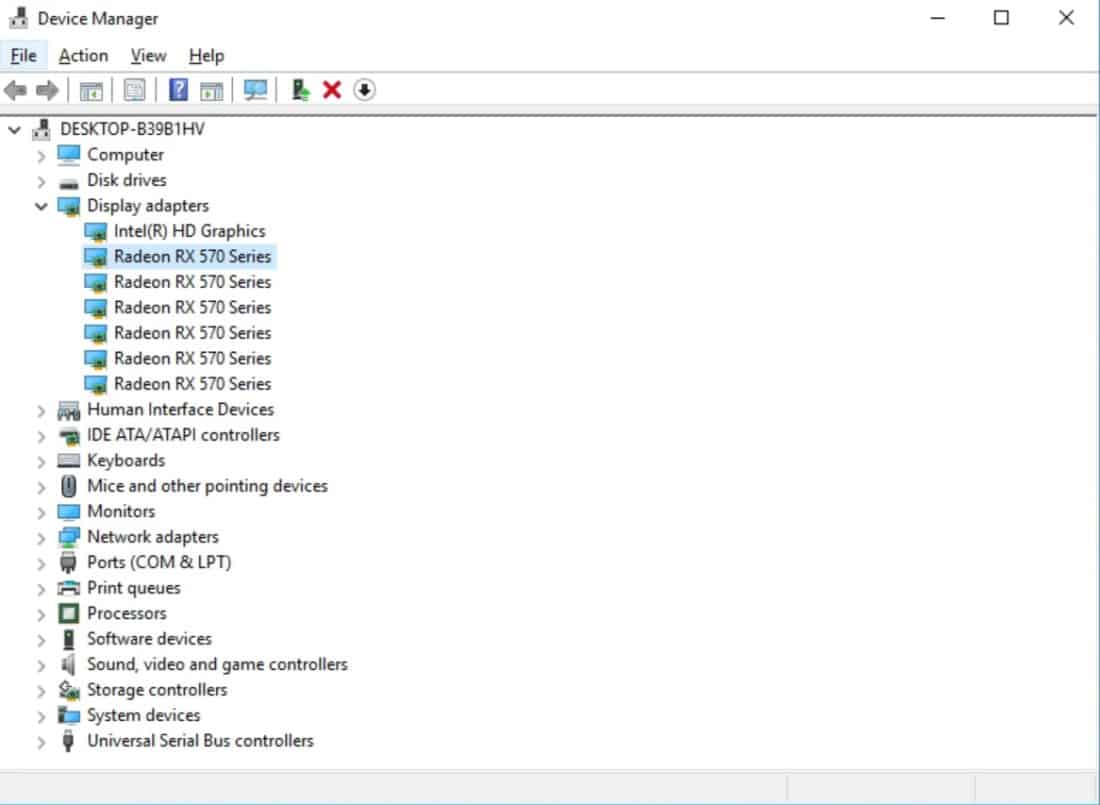Expand Sound, video and game controllers
1100x805 pixels.
[41, 665]
